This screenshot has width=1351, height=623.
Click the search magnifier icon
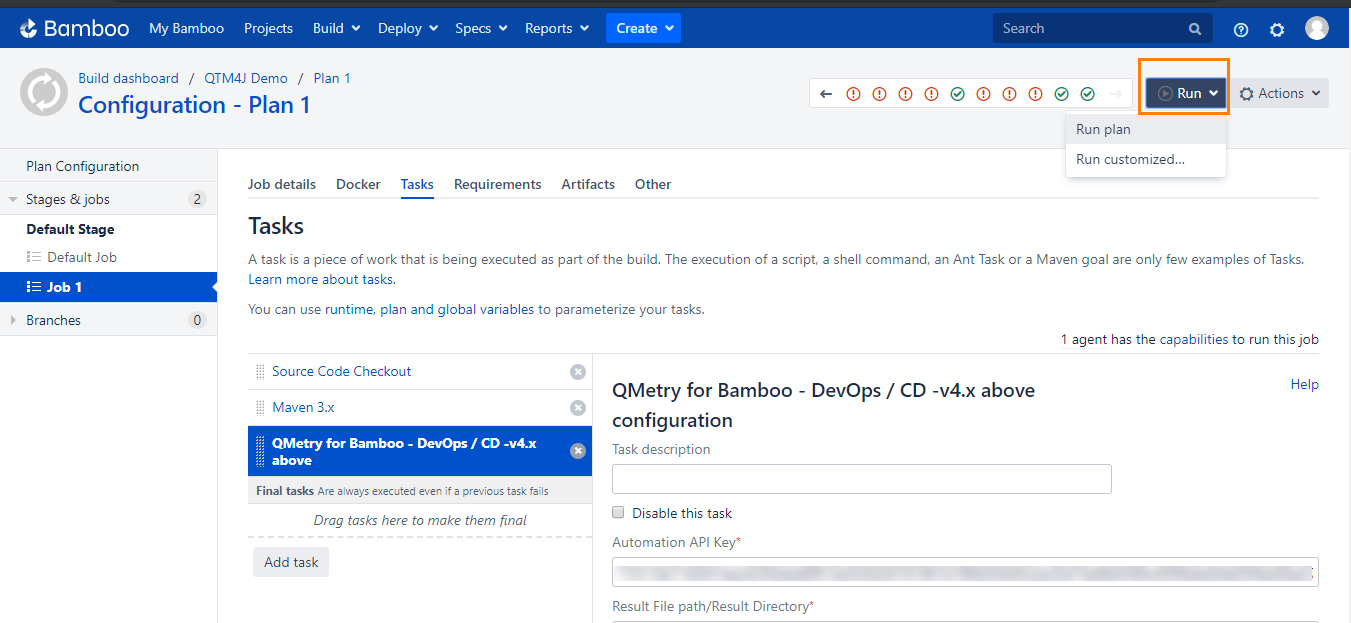(1195, 29)
